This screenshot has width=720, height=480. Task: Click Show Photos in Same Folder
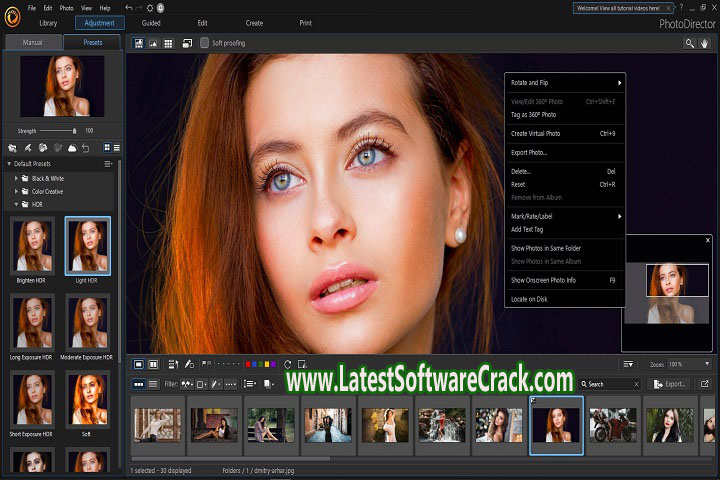(564, 248)
